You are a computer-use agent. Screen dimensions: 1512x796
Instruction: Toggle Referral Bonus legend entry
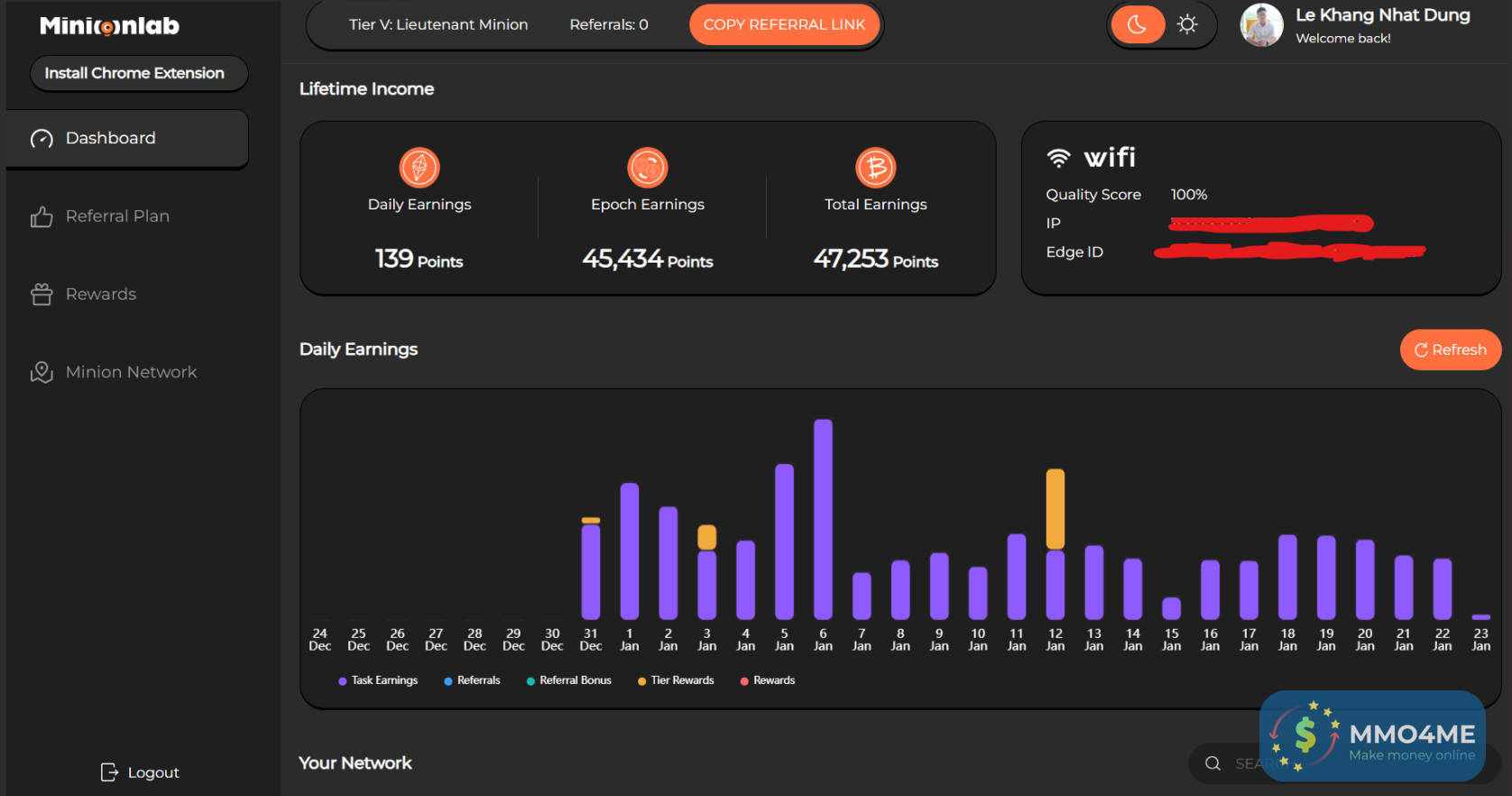coord(569,680)
